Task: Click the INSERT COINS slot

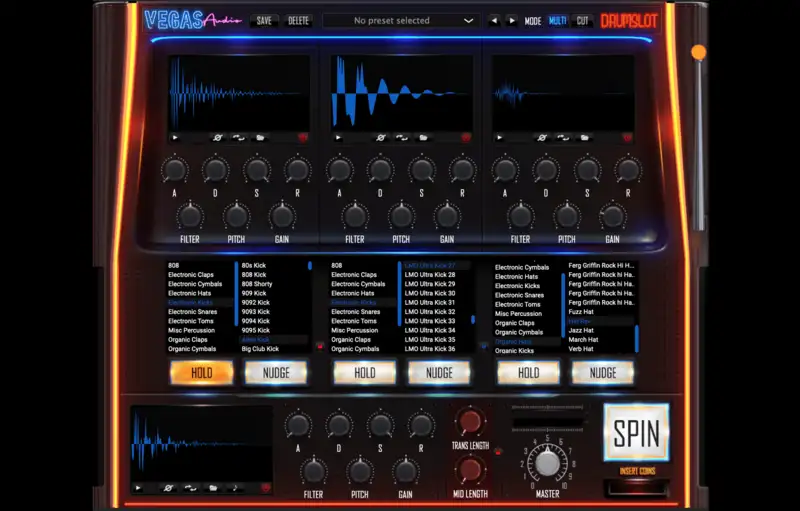Action: (x=637, y=488)
